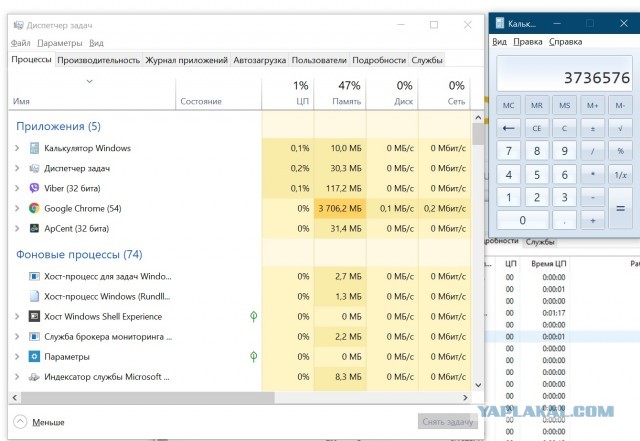This screenshot has width=640, height=441.
Task: Click the Windows Shell Experience icon
Action: click(34, 316)
